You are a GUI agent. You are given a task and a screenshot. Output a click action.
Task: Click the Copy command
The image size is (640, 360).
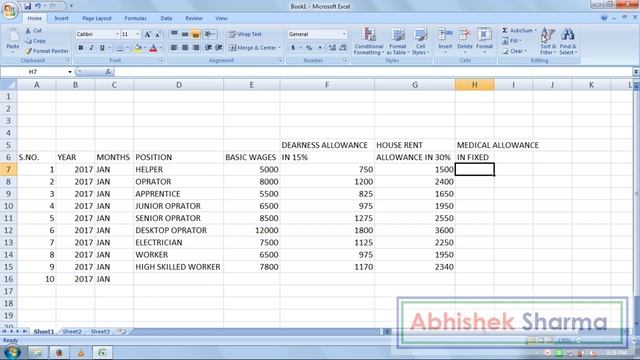pos(36,41)
